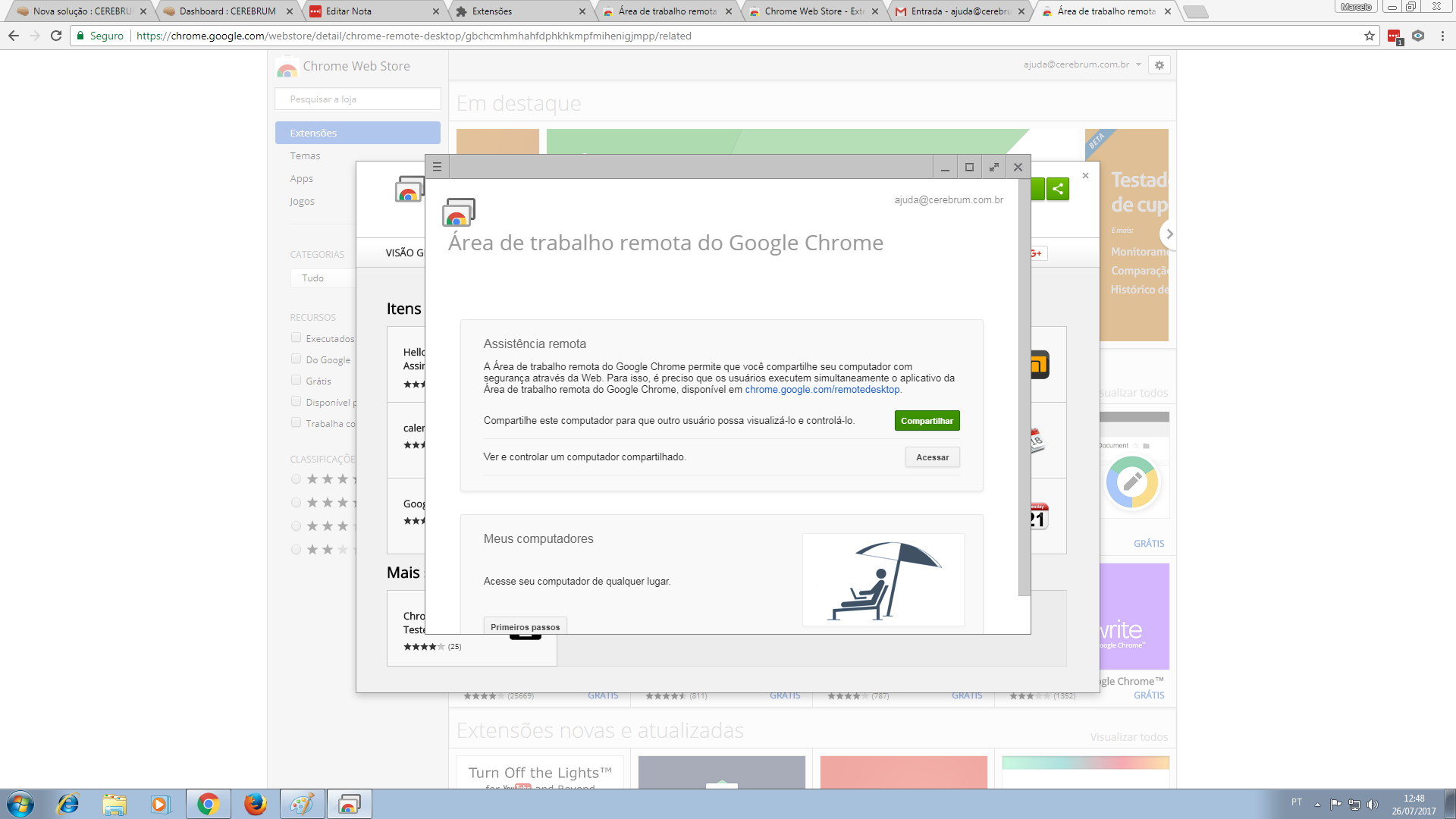This screenshot has height=819, width=1456.
Task: Check the Do Google filter checkbox
Action: click(x=297, y=359)
